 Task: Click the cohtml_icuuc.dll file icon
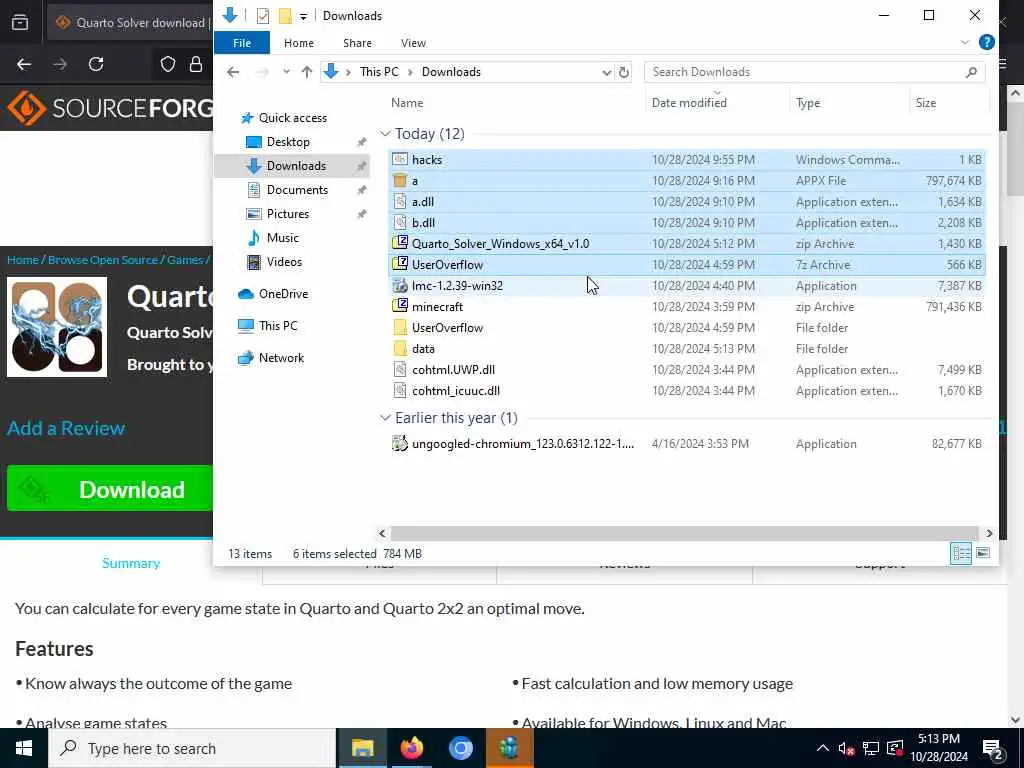pos(400,391)
